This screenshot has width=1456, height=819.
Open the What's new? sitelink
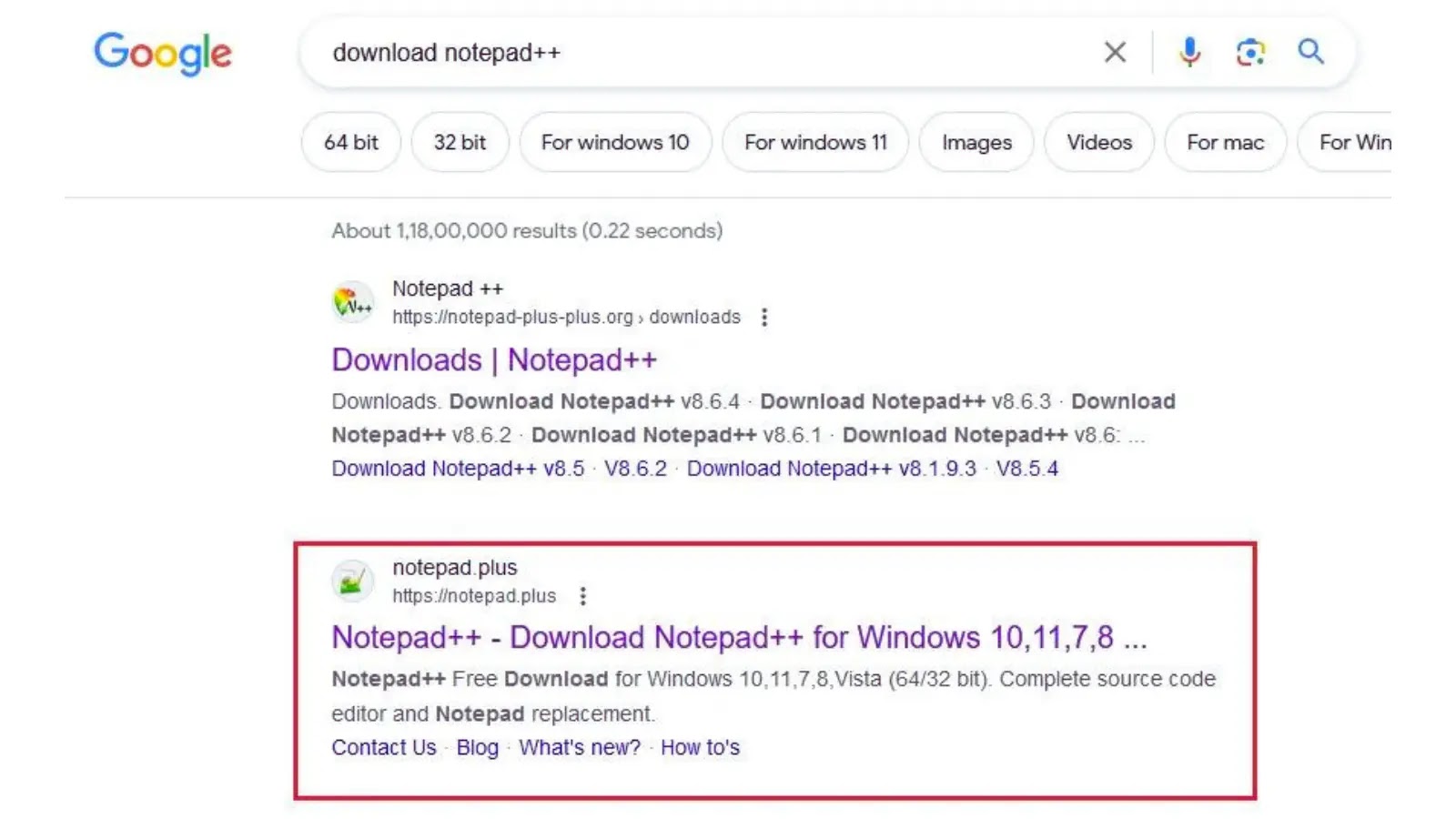tap(580, 747)
